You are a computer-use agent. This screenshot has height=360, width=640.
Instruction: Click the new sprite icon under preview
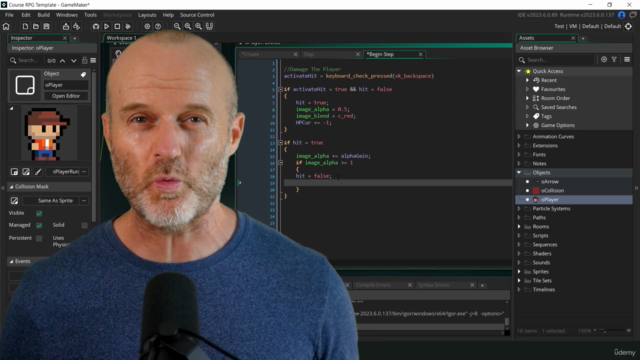(14, 172)
